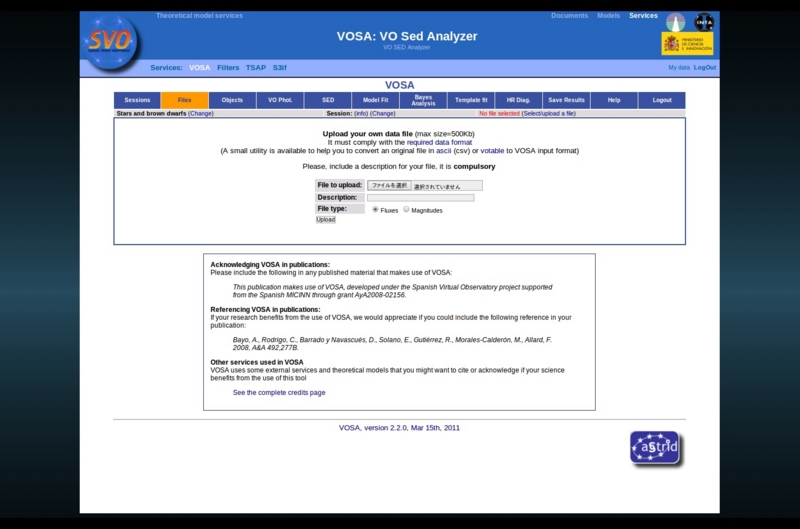Click the file chooser button
Image resolution: width=800 pixels, height=529 pixels.
[389, 186]
